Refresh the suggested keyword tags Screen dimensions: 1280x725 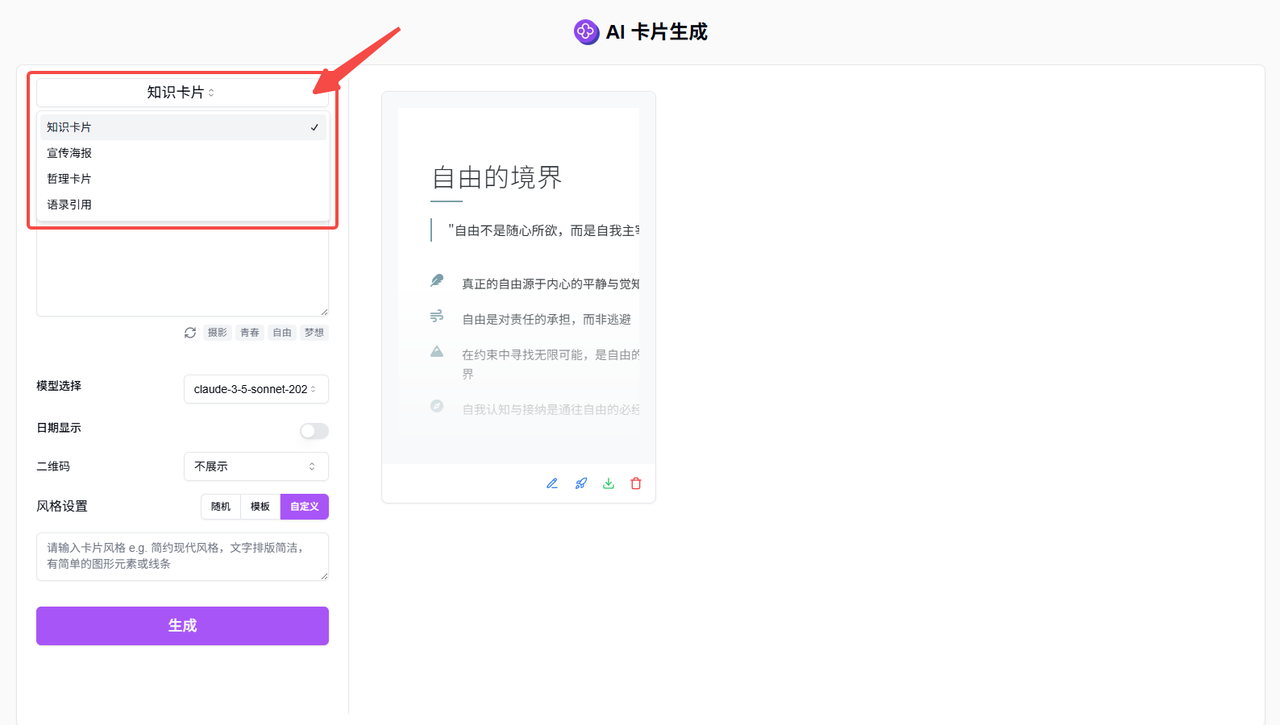[x=190, y=333]
